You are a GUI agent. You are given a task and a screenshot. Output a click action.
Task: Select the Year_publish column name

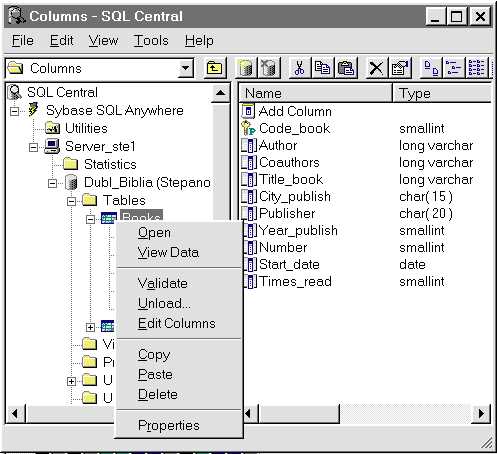coord(298,230)
